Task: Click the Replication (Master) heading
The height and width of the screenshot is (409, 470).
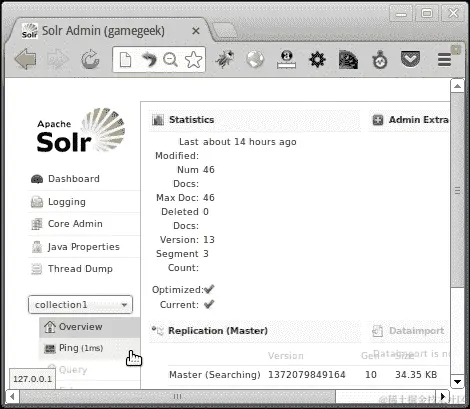Action: click(x=218, y=331)
